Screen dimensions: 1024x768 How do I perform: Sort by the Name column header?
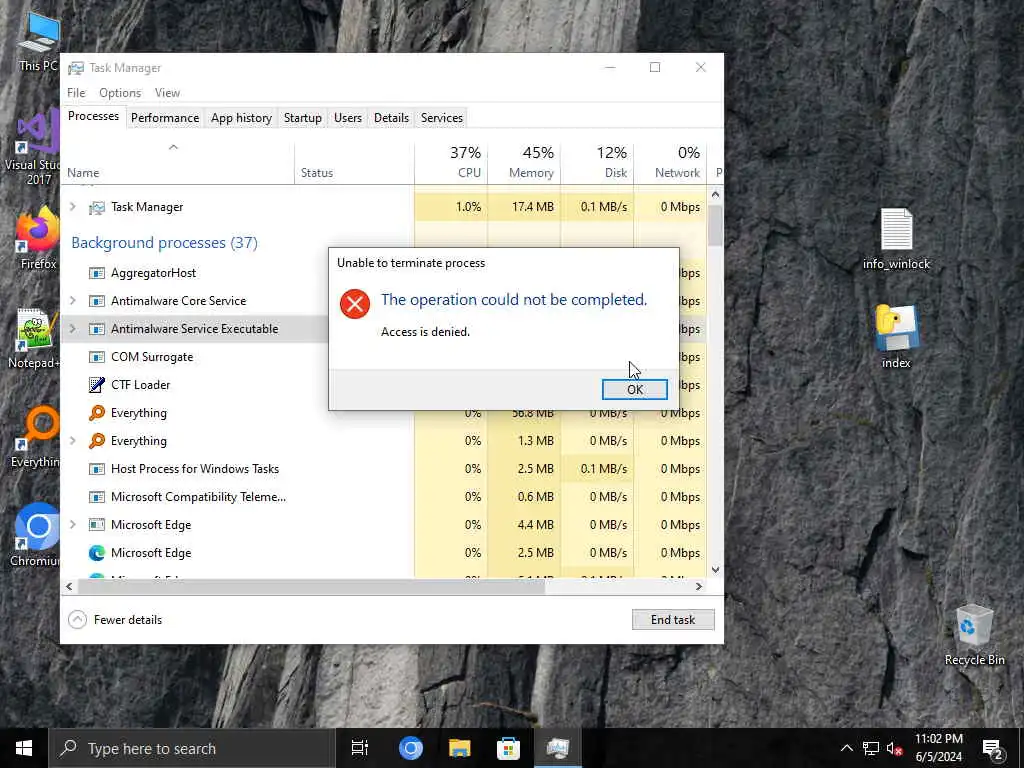[x=178, y=162]
